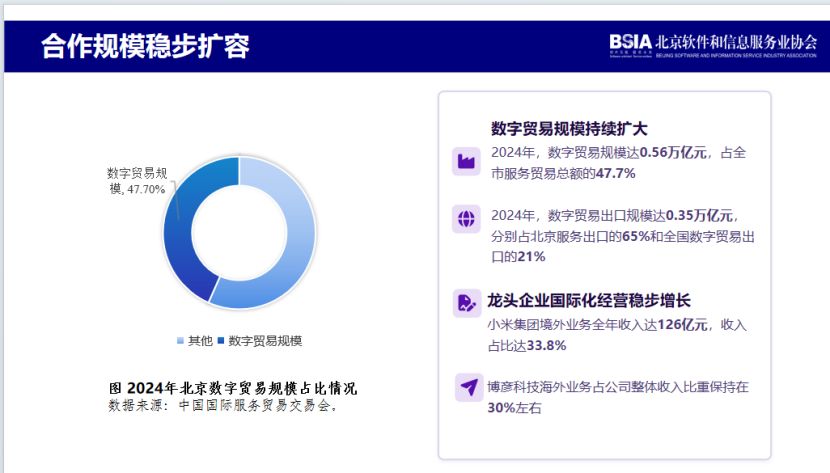Click the 博彦科技 overseas business paragraph
The height and width of the screenshot is (473, 830).
pos(618,397)
